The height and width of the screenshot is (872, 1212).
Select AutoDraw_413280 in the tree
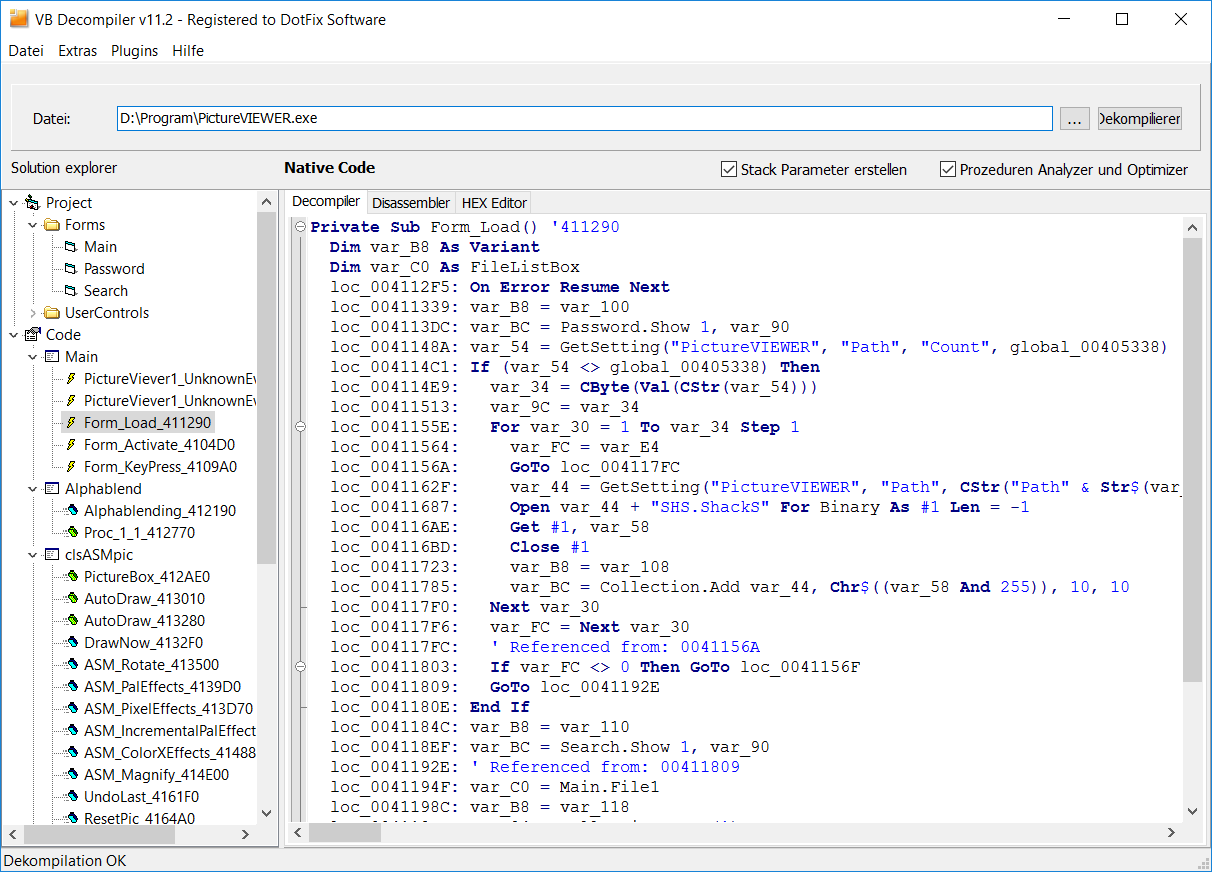(x=145, y=621)
